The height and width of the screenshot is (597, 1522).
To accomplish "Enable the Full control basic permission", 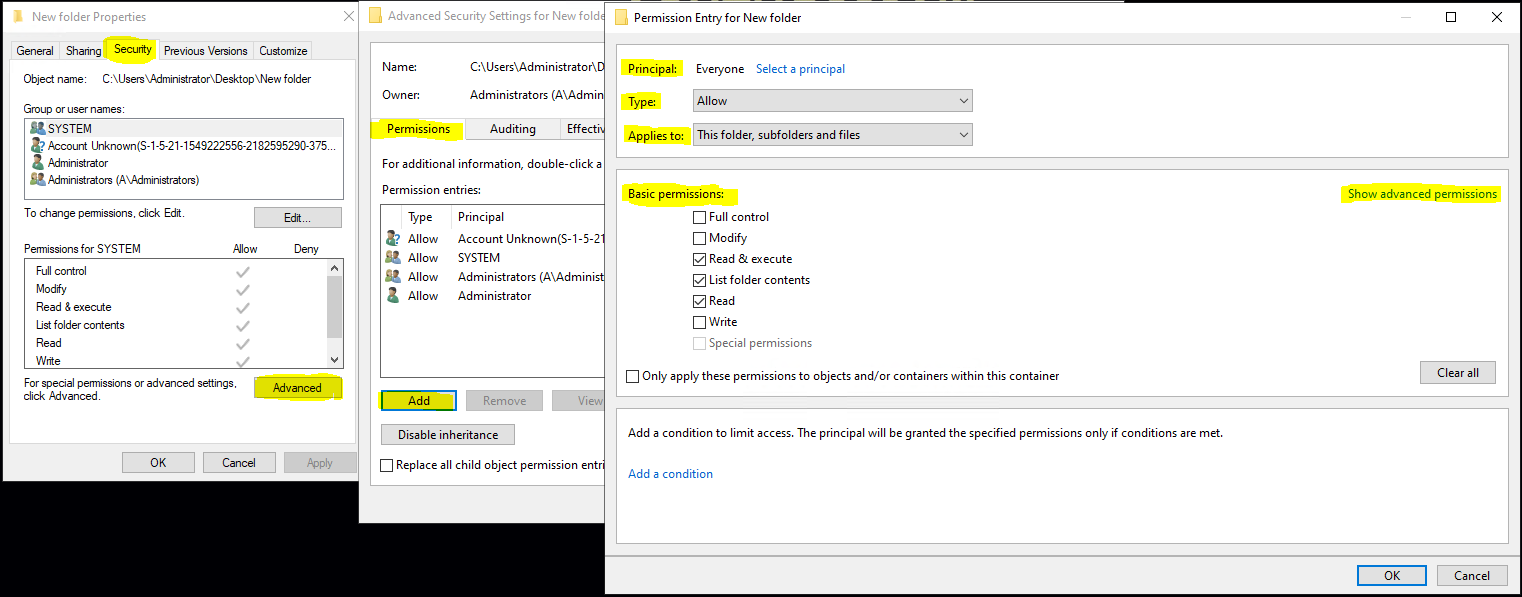I will click(699, 216).
